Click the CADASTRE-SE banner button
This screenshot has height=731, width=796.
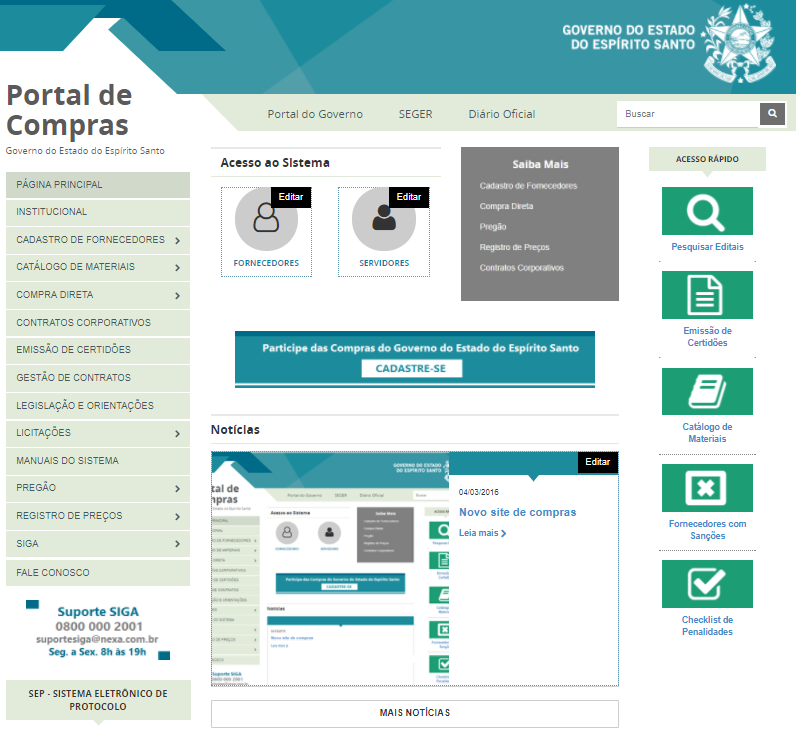(412, 369)
